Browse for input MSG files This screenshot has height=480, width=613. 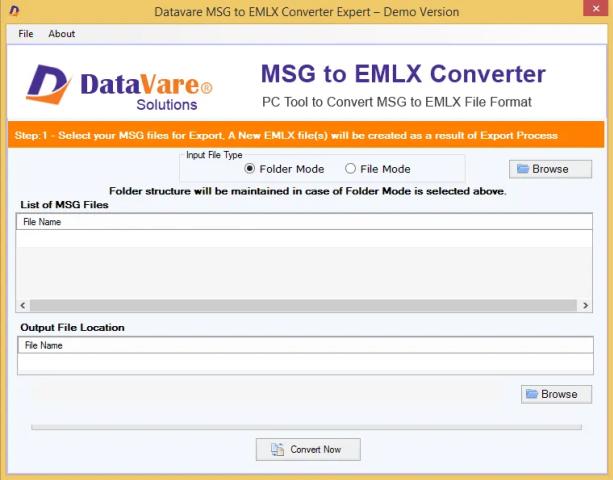[x=550, y=169]
